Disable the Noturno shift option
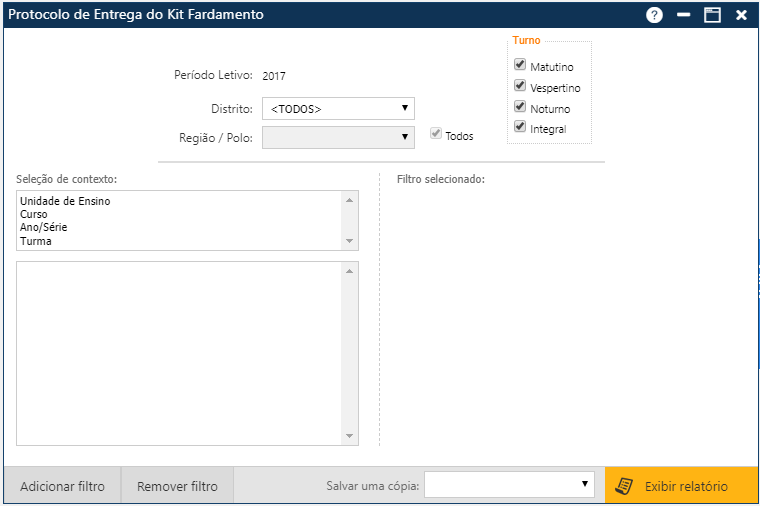760x506 pixels. coord(520,107)
